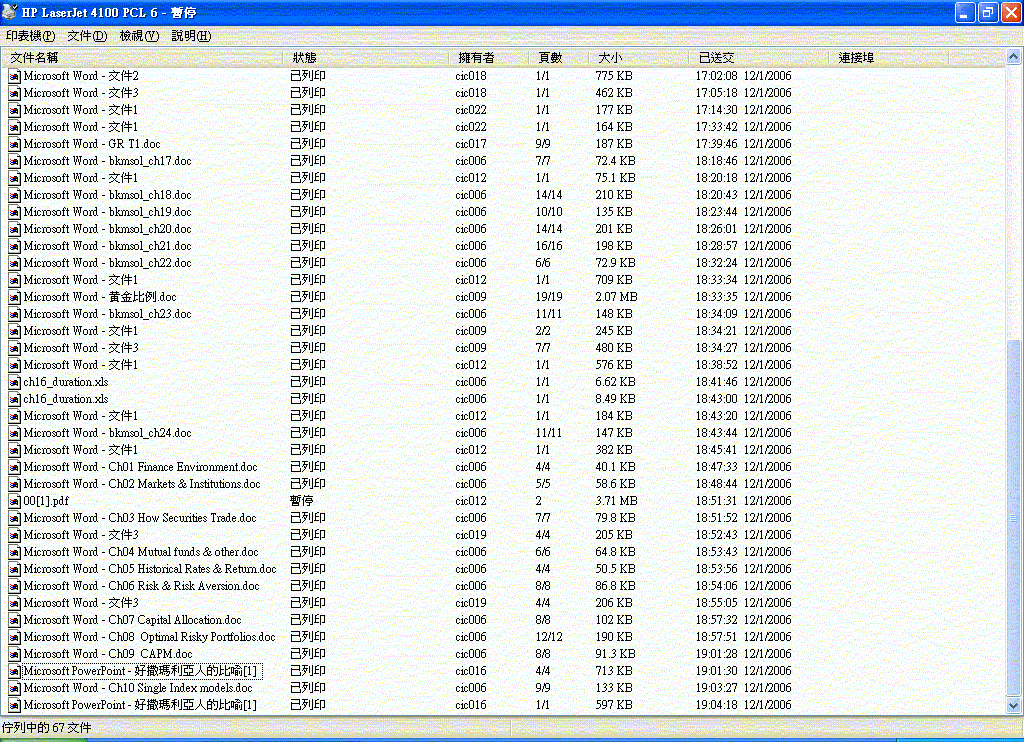Sort by 擁有者 column header
The width and height of the screenshot is (1024, 742).
[488, 58]
